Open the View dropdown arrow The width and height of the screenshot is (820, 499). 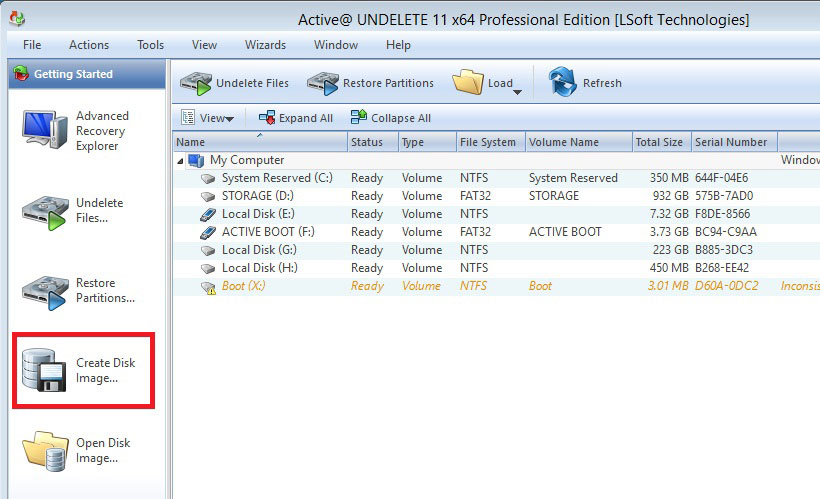click(229, 119)
